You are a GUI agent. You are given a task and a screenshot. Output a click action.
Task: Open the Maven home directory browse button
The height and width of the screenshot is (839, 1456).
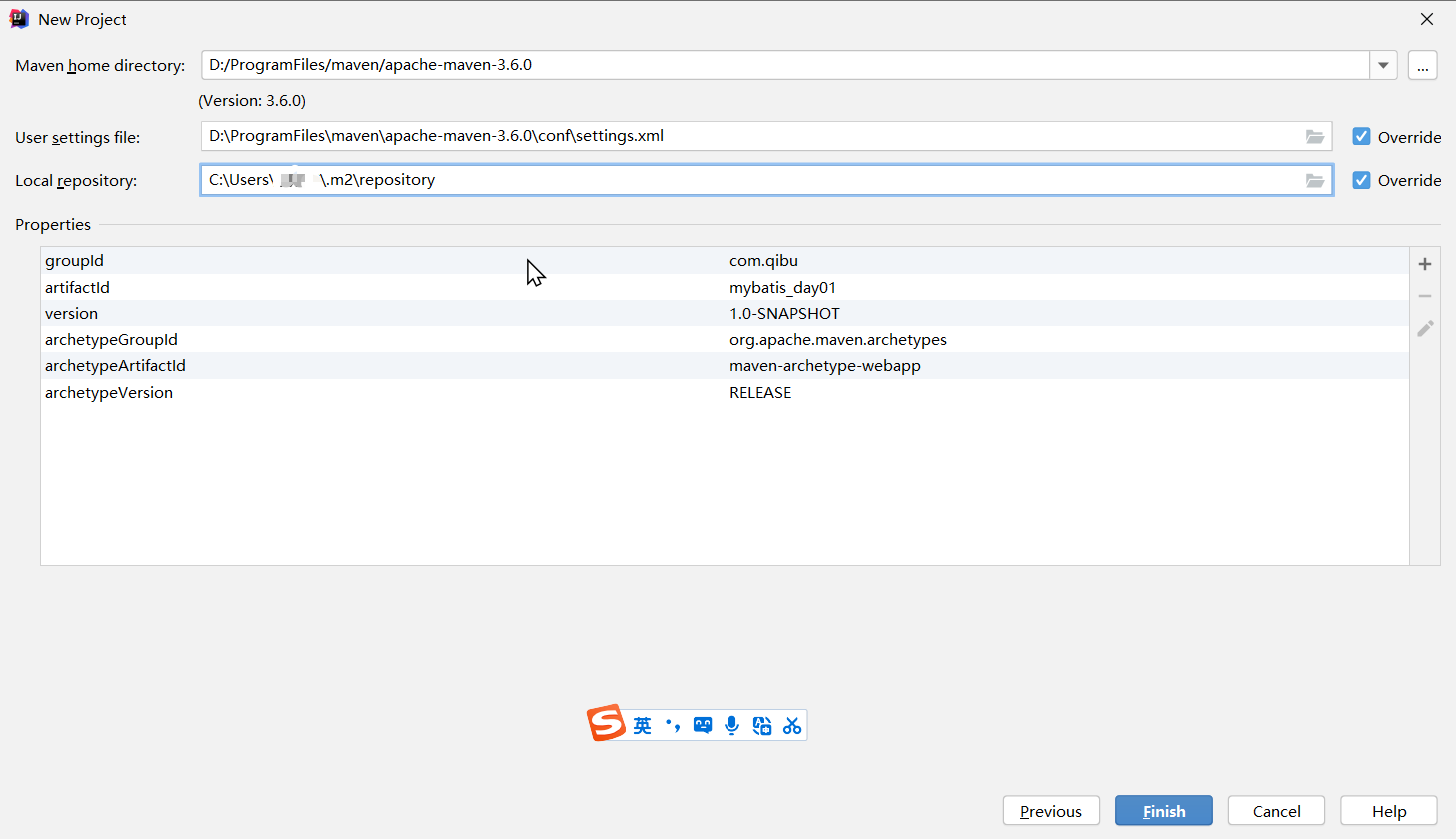tap(1423, 65)
